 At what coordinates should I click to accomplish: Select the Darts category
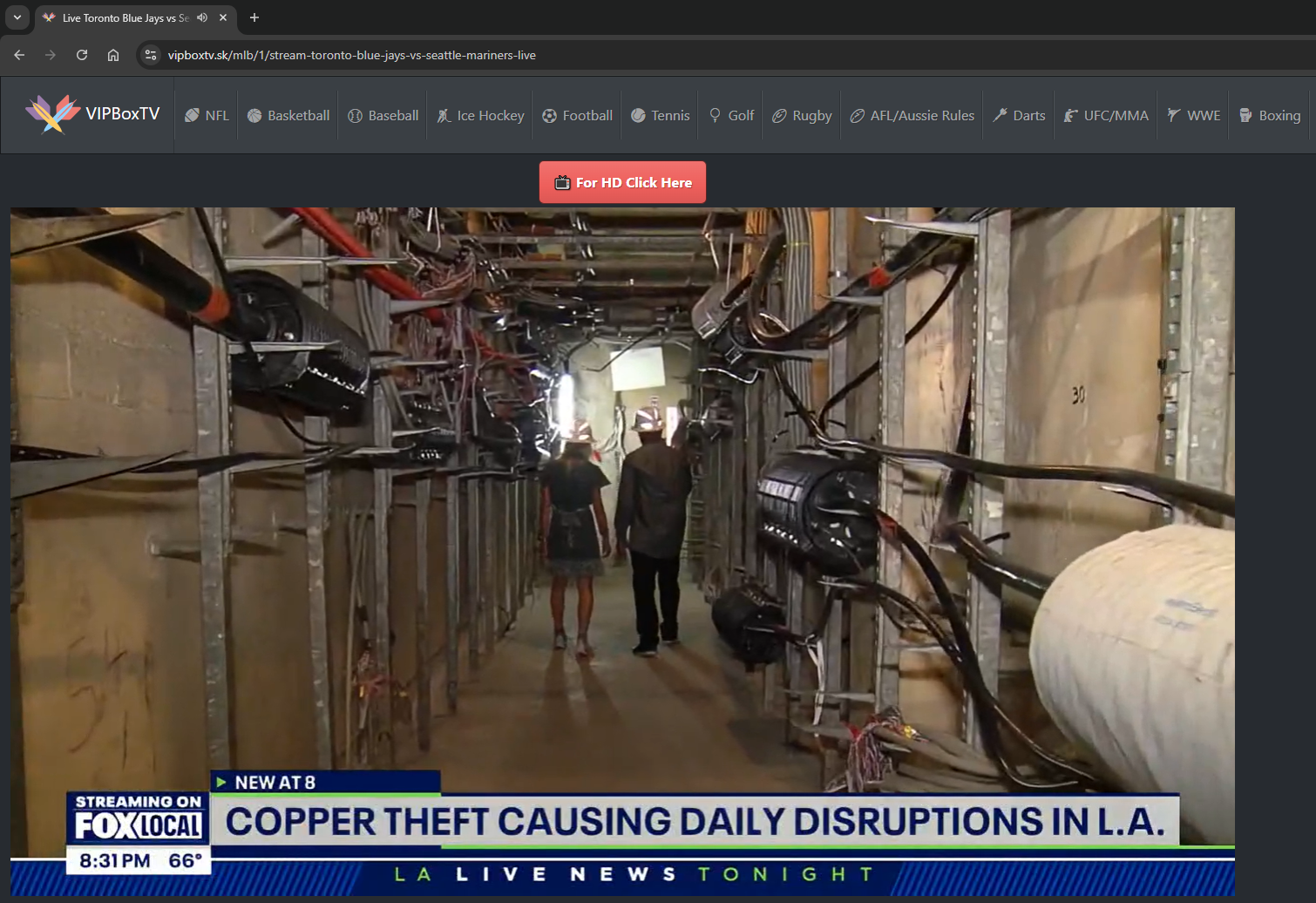(1019, 115)
